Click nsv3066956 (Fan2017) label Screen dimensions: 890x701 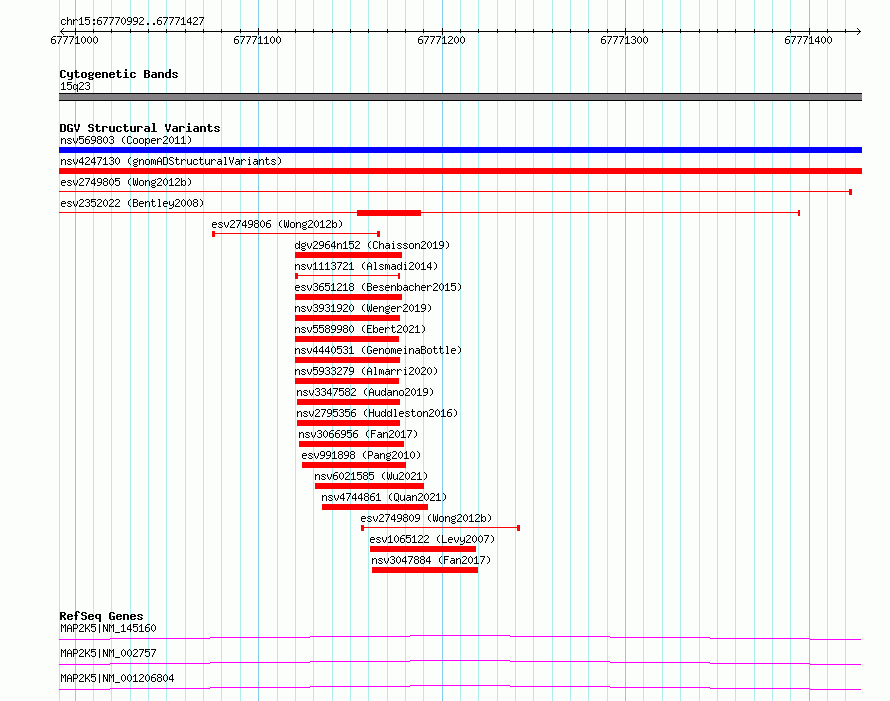pos(358,434)
